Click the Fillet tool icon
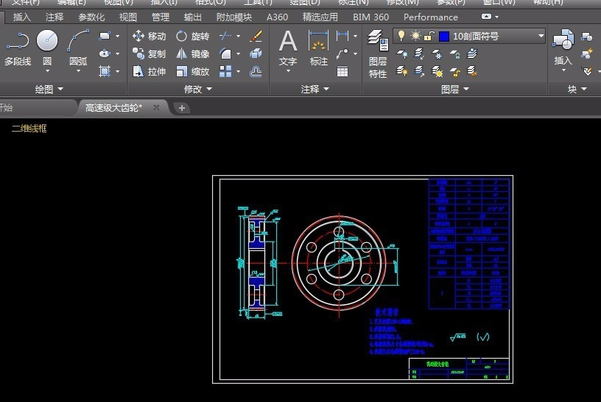 (x=225, y=54)
